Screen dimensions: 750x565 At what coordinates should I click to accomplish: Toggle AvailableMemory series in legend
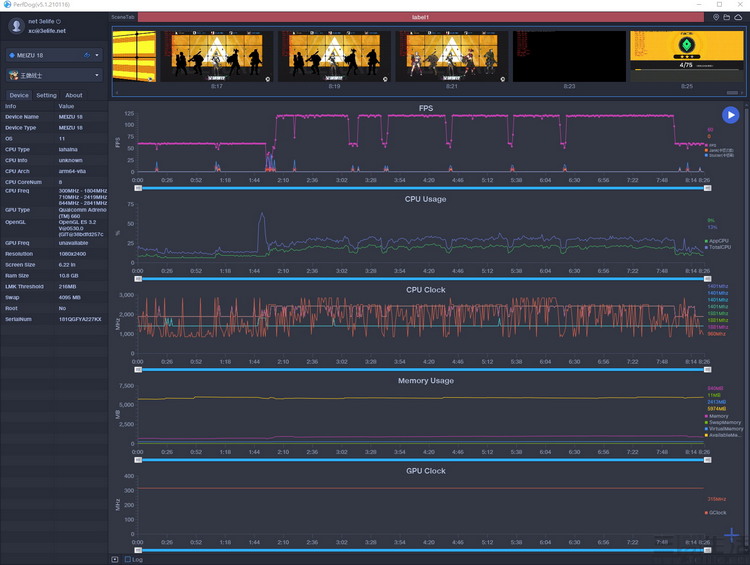tap(723, 435)
